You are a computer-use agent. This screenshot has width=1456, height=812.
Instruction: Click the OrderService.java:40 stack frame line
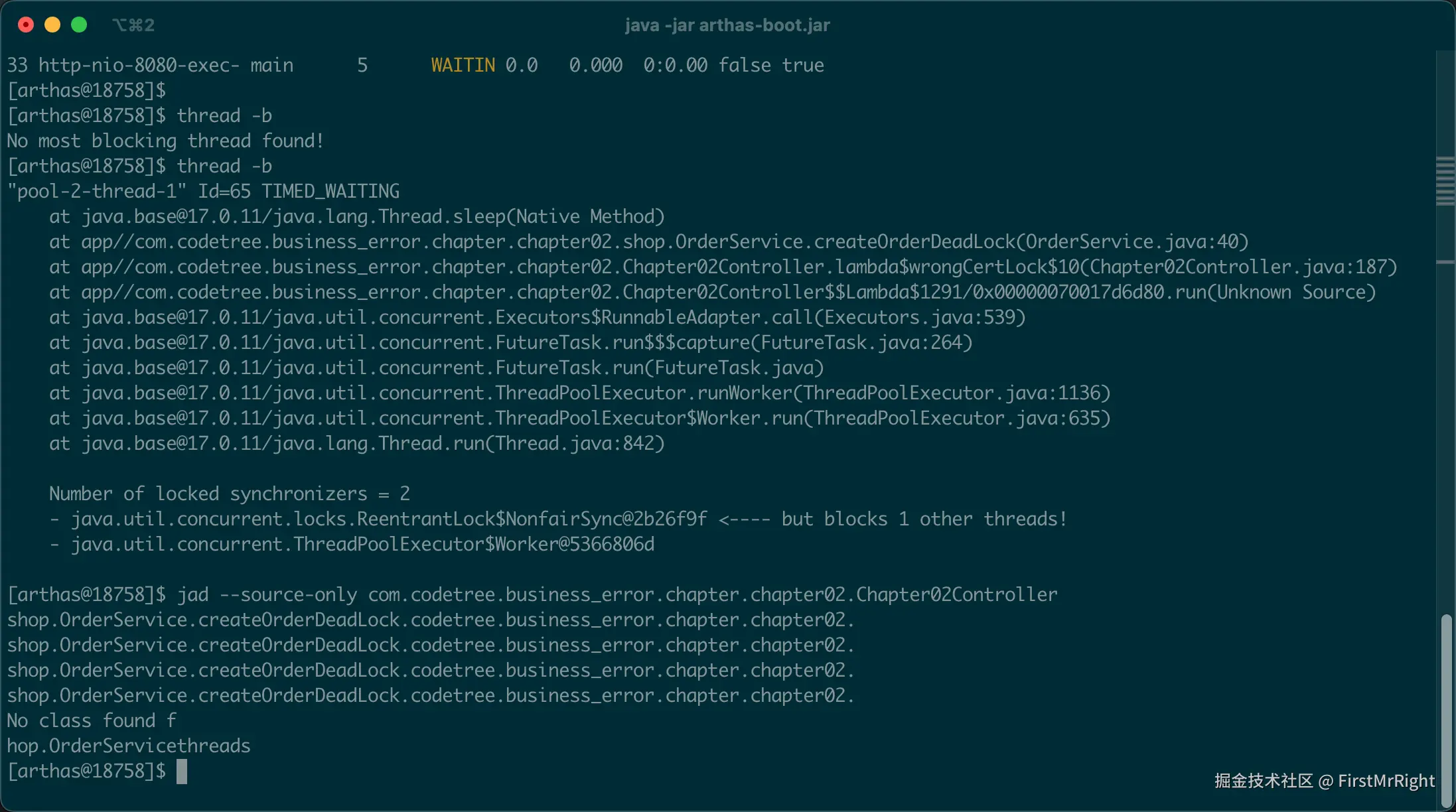point(648,241)
